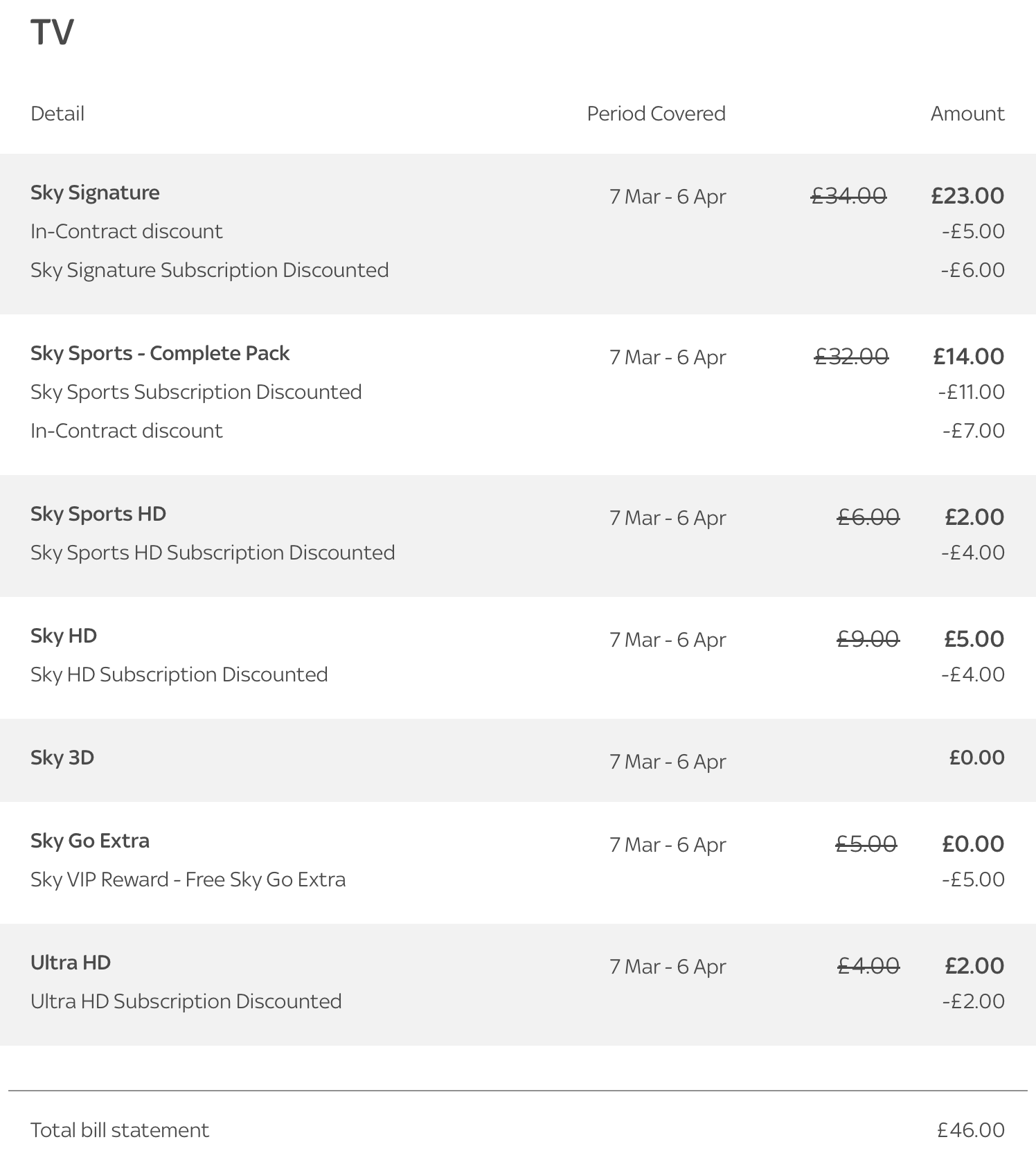This screenshot has height=1162, width=1036.
Task: Click the Detail column header
Action: point(57,114)
